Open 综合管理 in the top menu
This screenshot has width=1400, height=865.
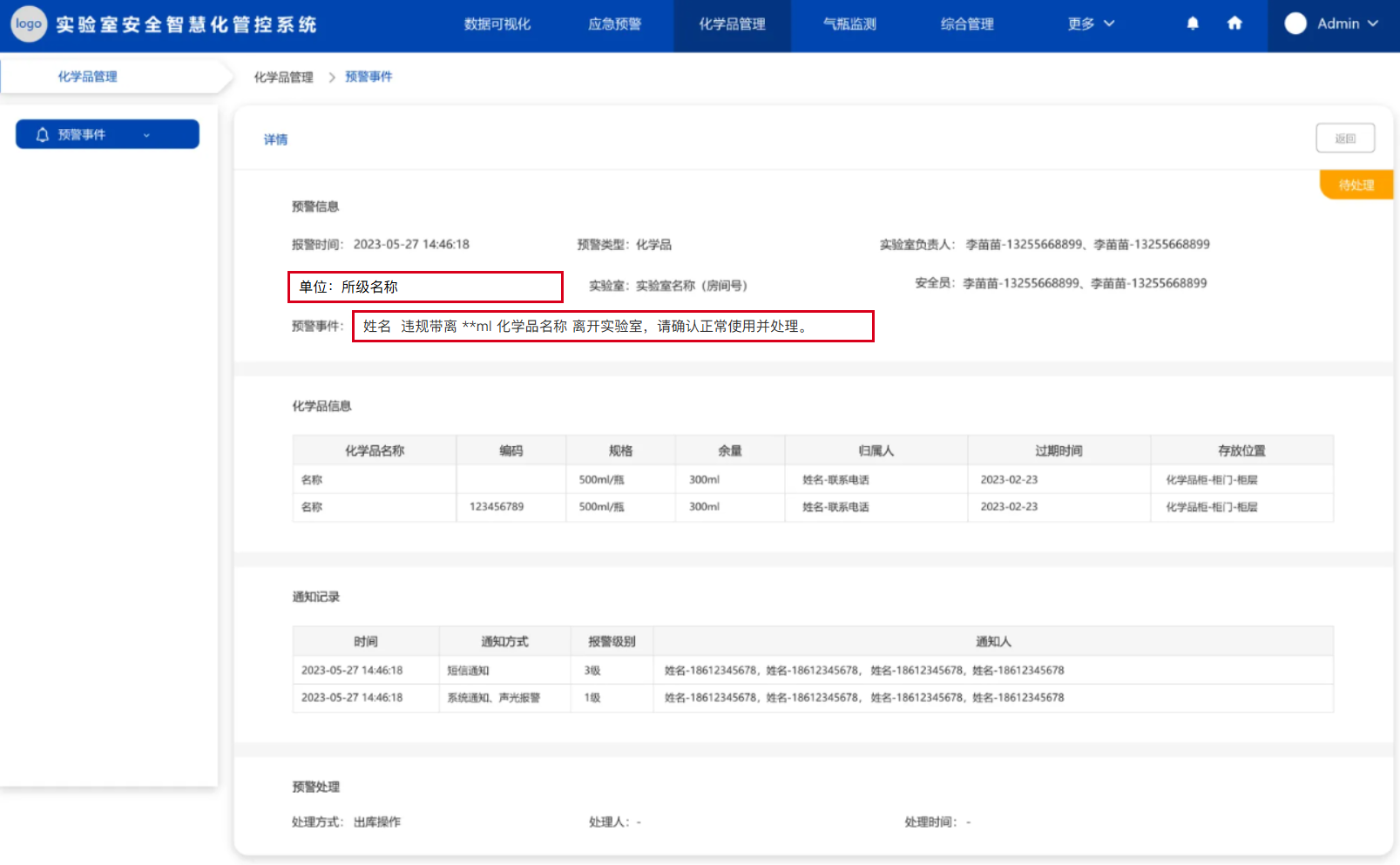[967, 24]
